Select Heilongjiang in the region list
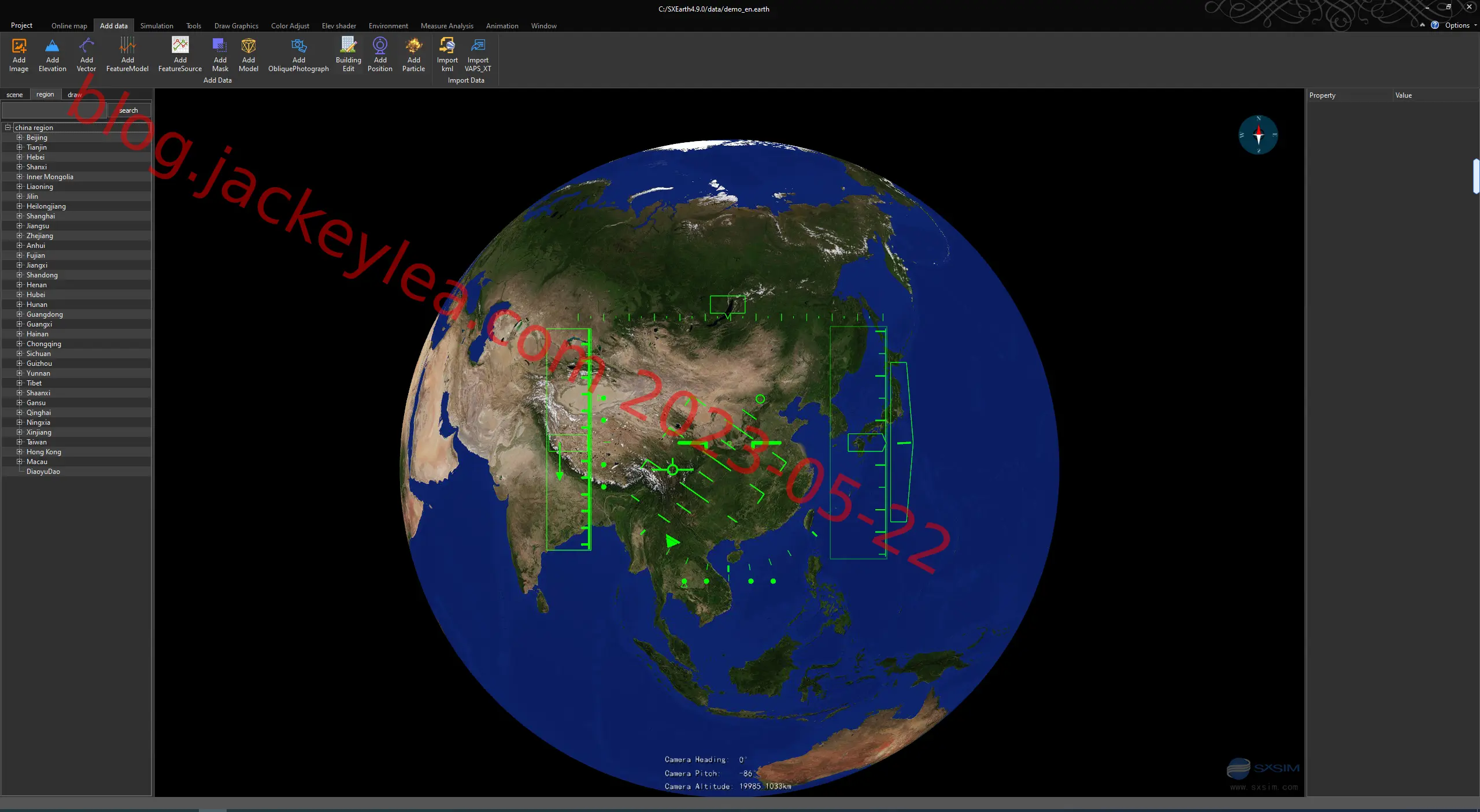The width and height of the screenshot is (1480, 812). click(46, 206)
